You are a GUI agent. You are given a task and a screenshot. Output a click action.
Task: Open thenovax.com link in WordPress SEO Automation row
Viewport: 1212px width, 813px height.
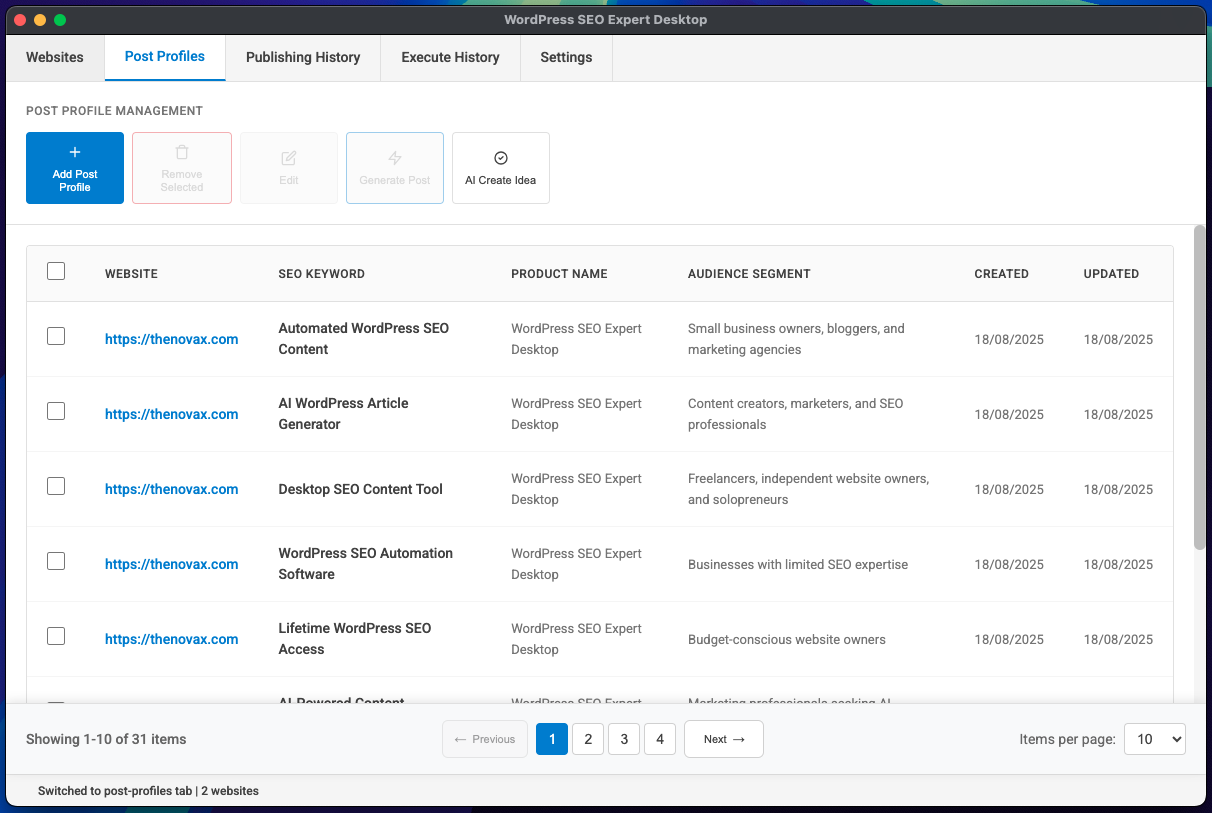(171, 564)
